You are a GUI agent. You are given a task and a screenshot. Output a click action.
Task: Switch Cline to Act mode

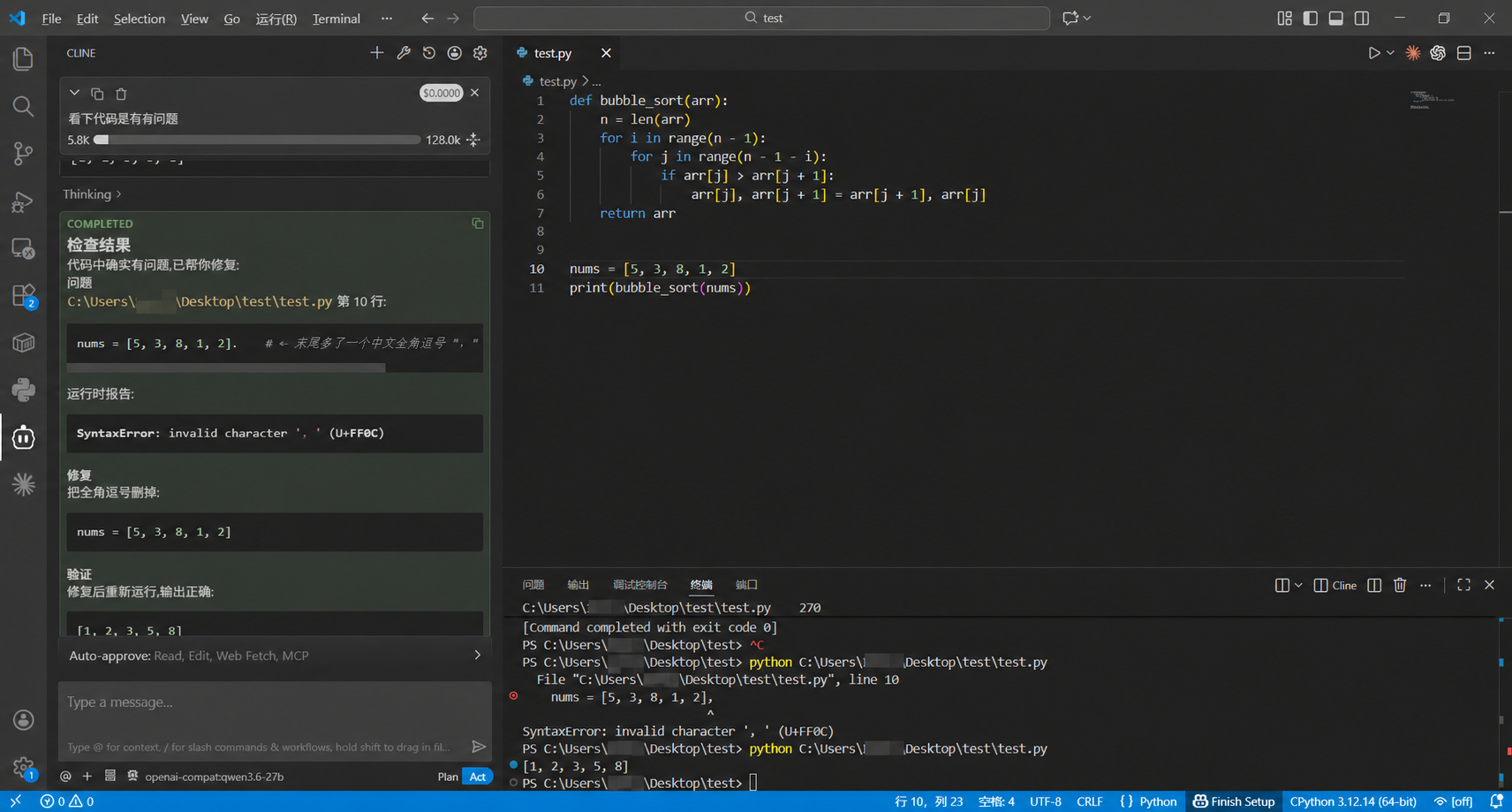(478, 777)
